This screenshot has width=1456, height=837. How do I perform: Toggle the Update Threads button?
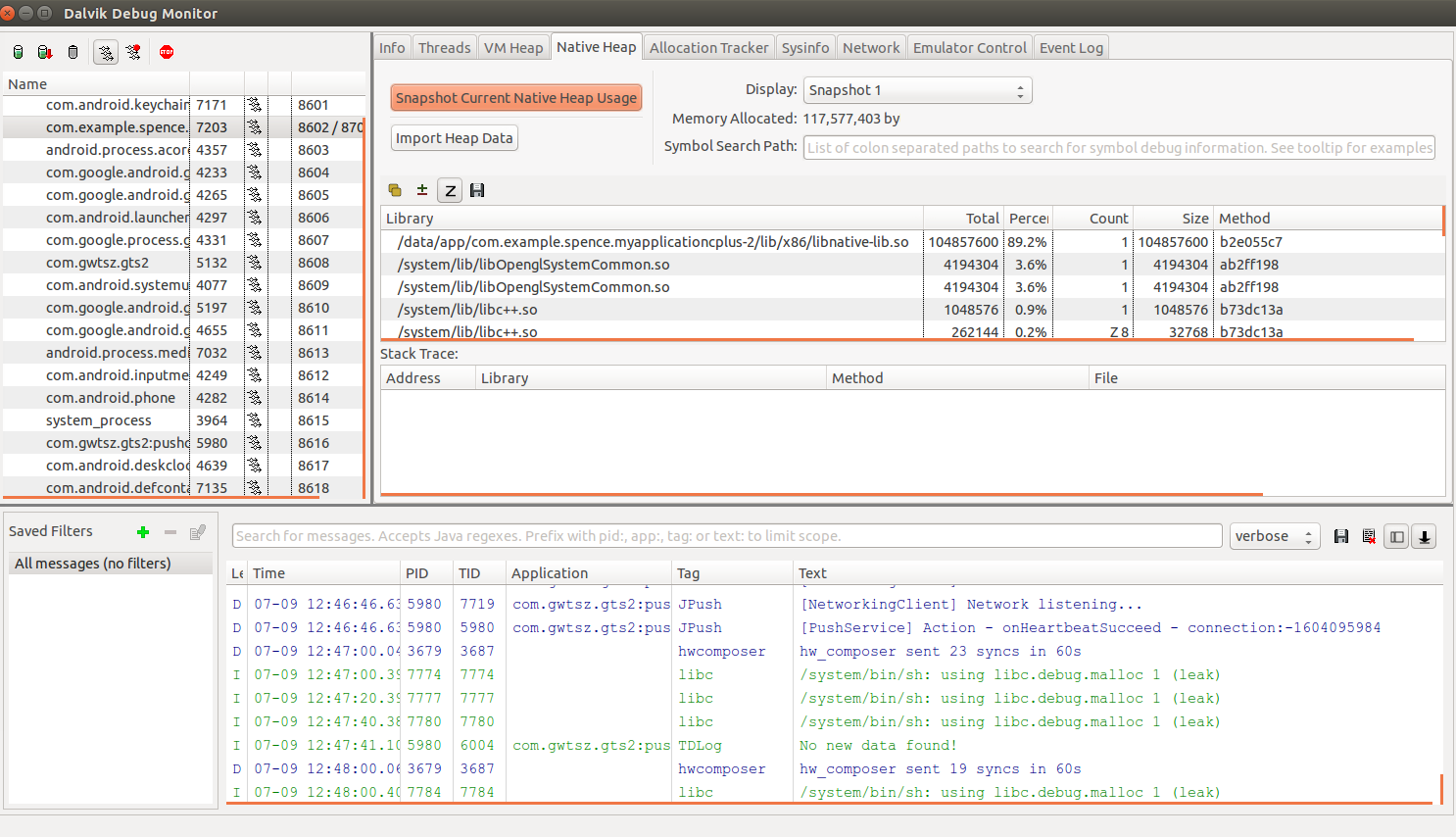(106, 52)
